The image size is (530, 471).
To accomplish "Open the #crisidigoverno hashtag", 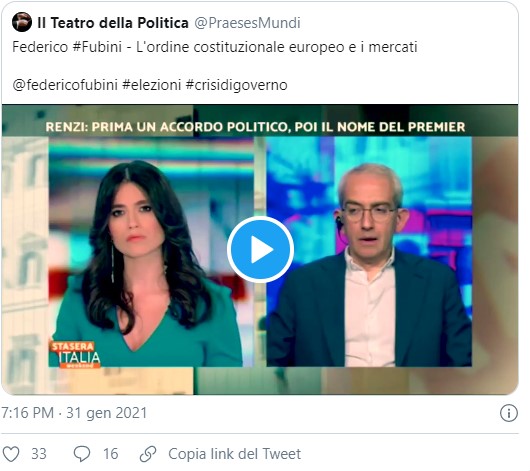I will point(237,85).
